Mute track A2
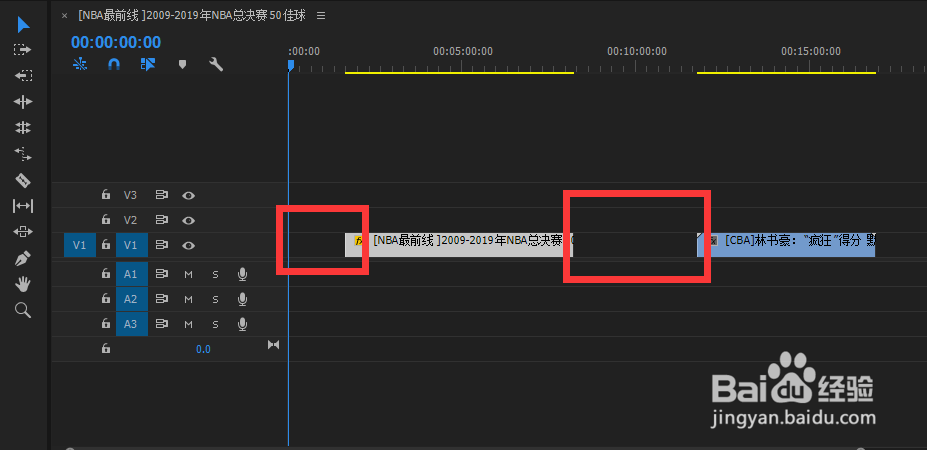927x450 pixels. tap(189, 300)
